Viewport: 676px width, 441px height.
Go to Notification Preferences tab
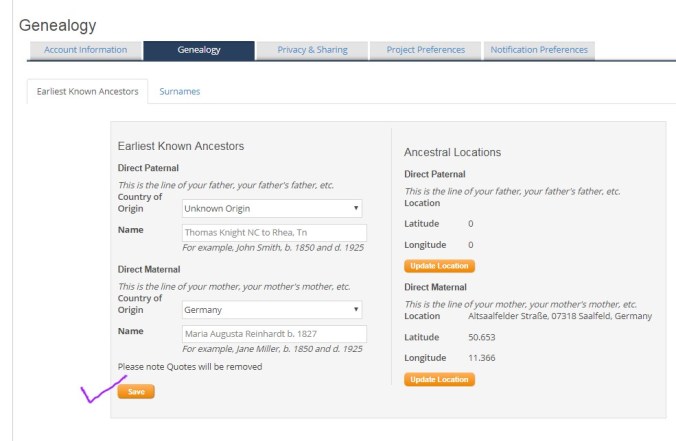pos(538,50)
